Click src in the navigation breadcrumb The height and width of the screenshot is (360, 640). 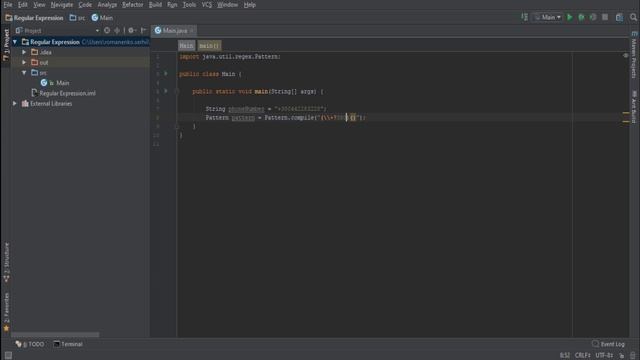coord(77,18)
